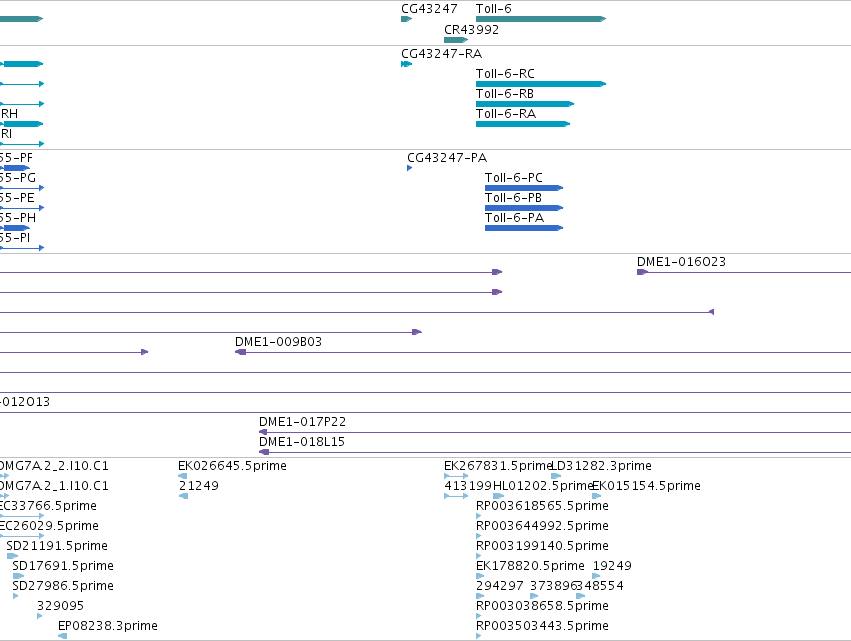
Task: Select the Toll-6 gene bar
Action: [x=541, y=19]
